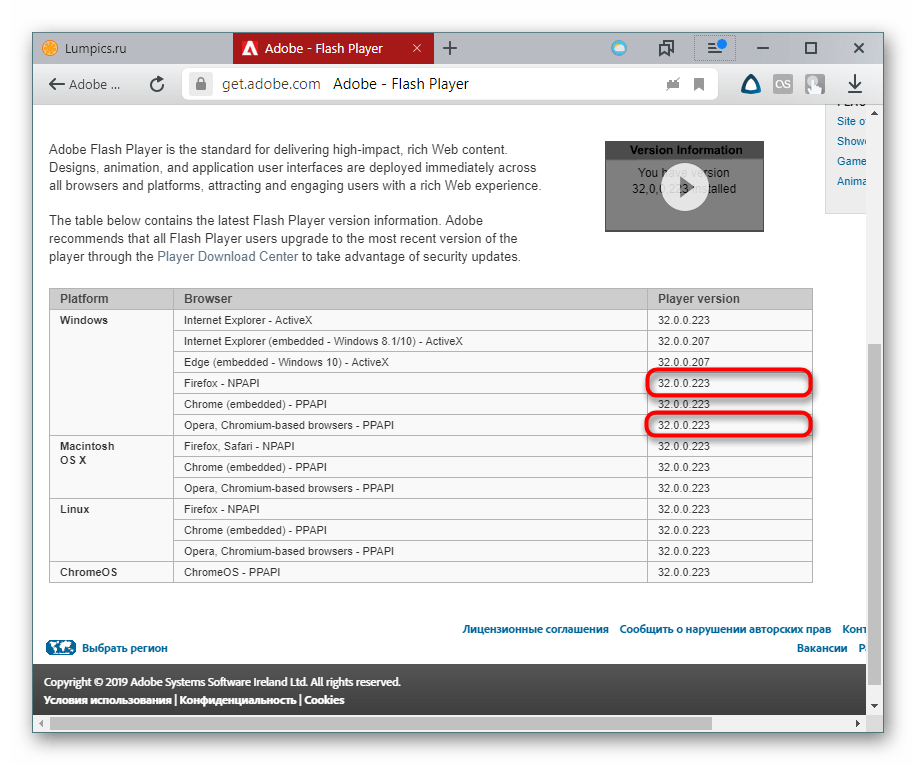Click version 32.0.0.223 in the ChromeOS row
The image size is (916, 765).
point(683,572)
